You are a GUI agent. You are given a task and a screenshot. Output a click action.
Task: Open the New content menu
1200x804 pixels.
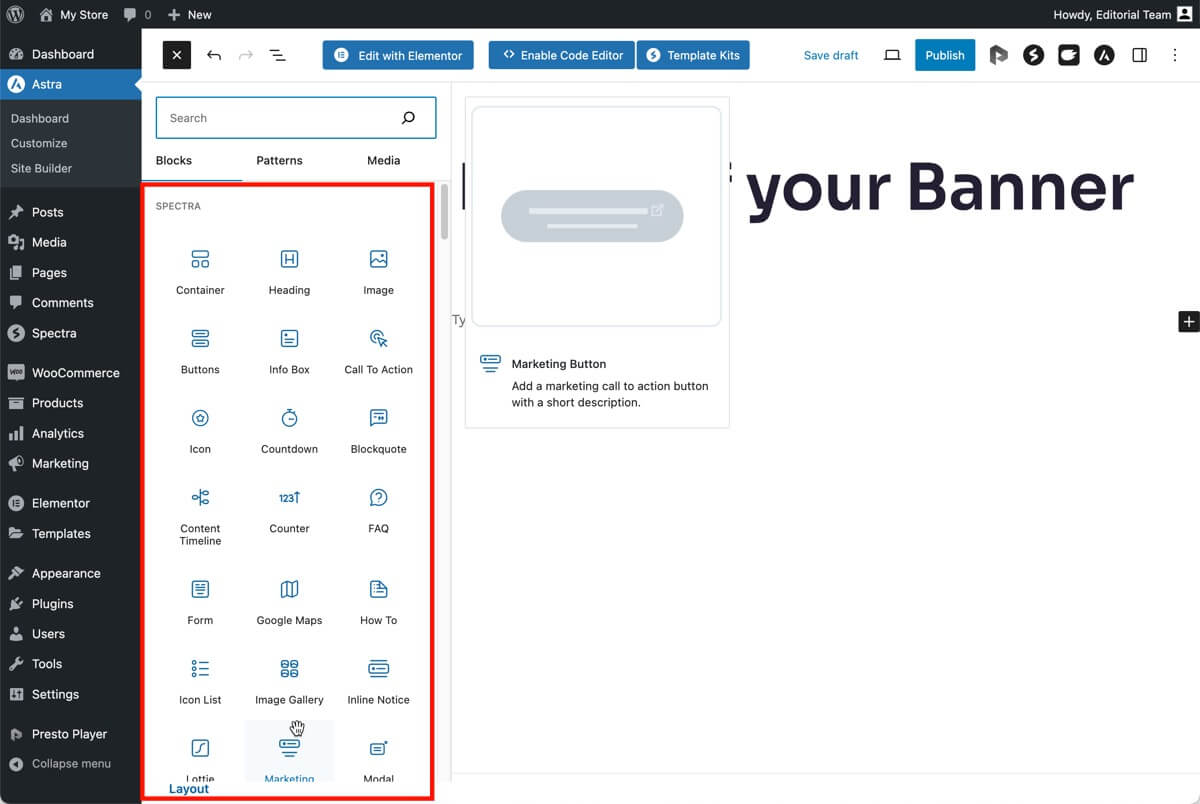[x=189, y=15]
